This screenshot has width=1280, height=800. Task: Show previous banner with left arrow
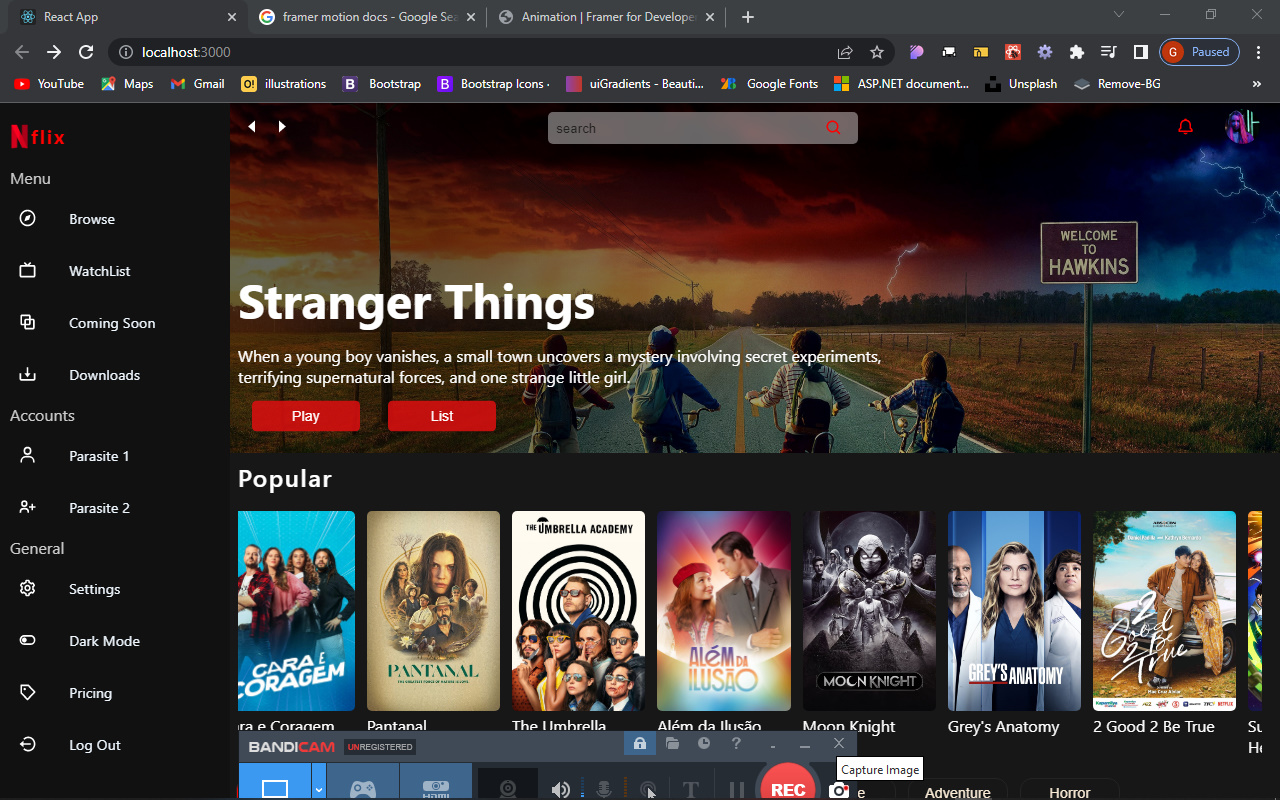pyautogui.click(x=252, y=126)
